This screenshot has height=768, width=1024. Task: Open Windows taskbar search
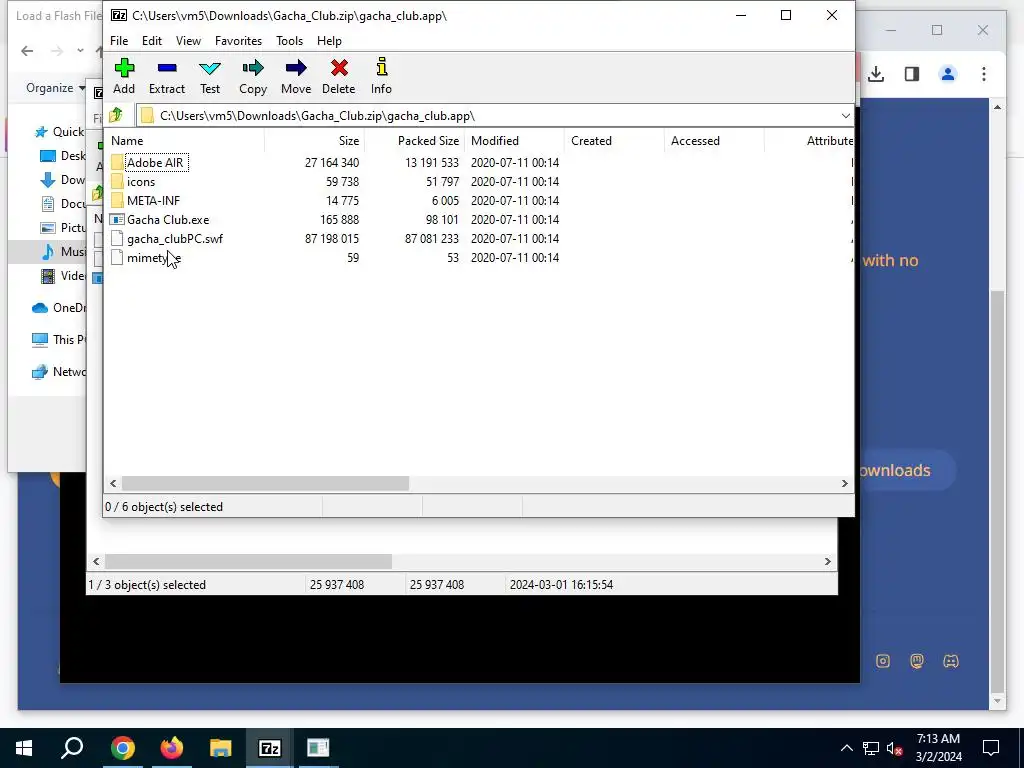tap(72, 748)
